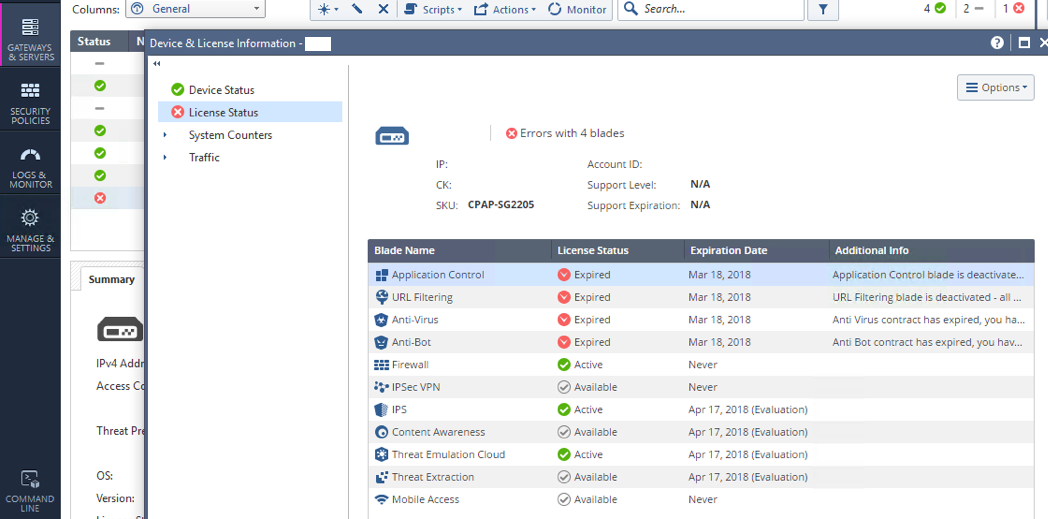Select License Status in the tree

click(x=250, y=112)
